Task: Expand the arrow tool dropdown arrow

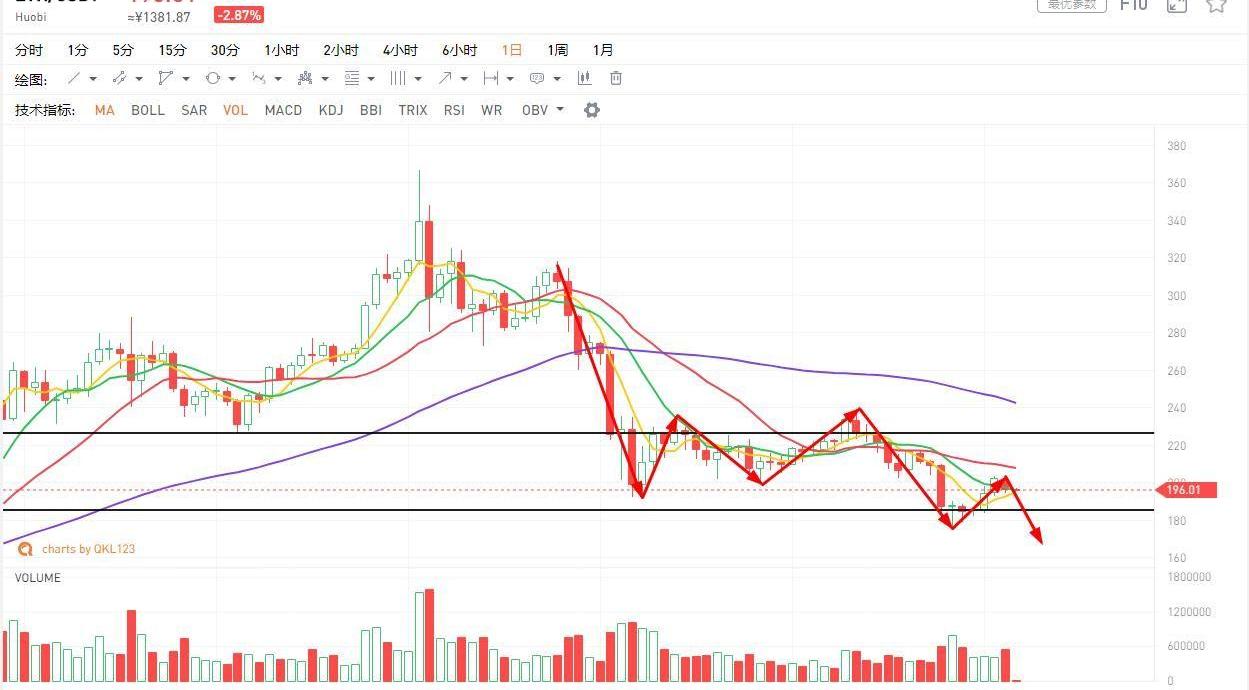Action: 464,79
